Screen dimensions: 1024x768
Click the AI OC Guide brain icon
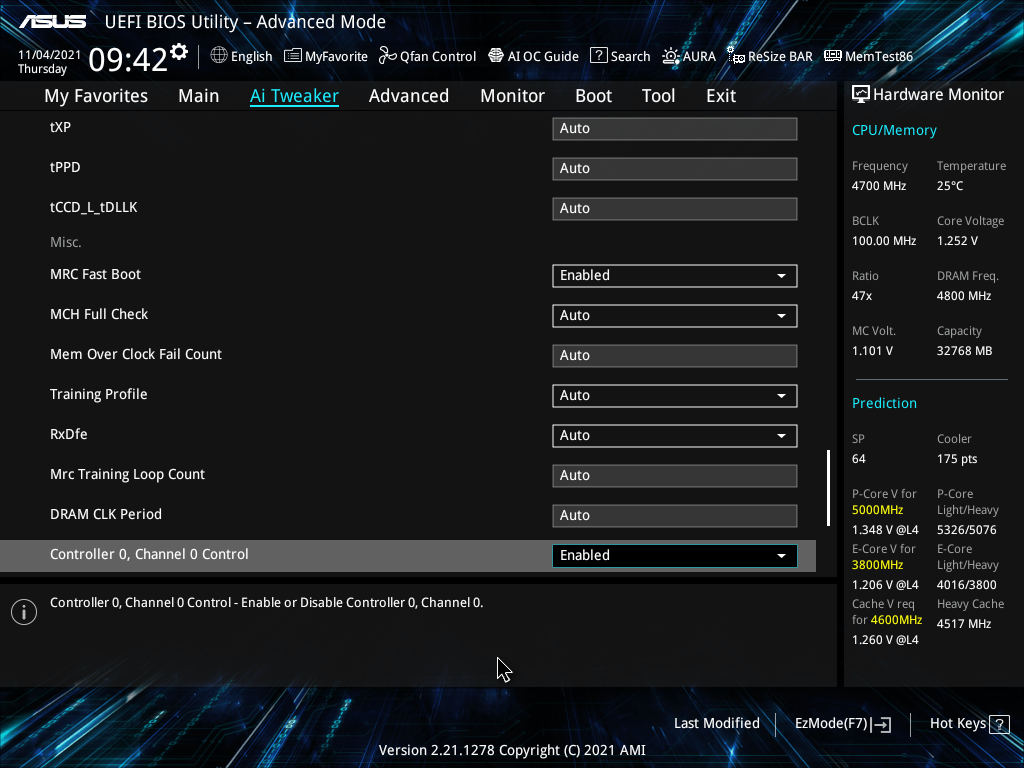coord(496,56)
